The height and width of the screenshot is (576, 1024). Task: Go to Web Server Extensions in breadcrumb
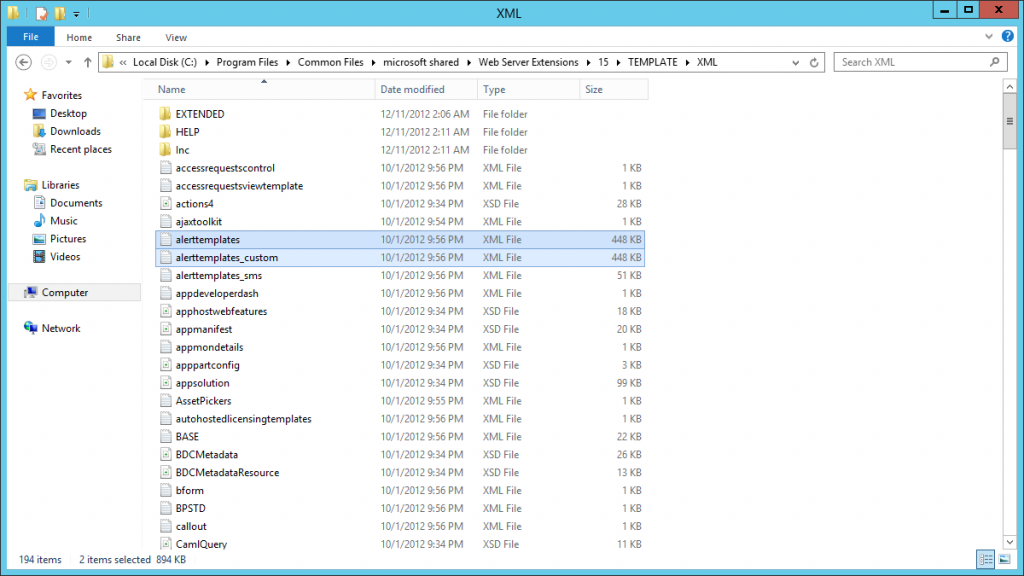(528, 62)
